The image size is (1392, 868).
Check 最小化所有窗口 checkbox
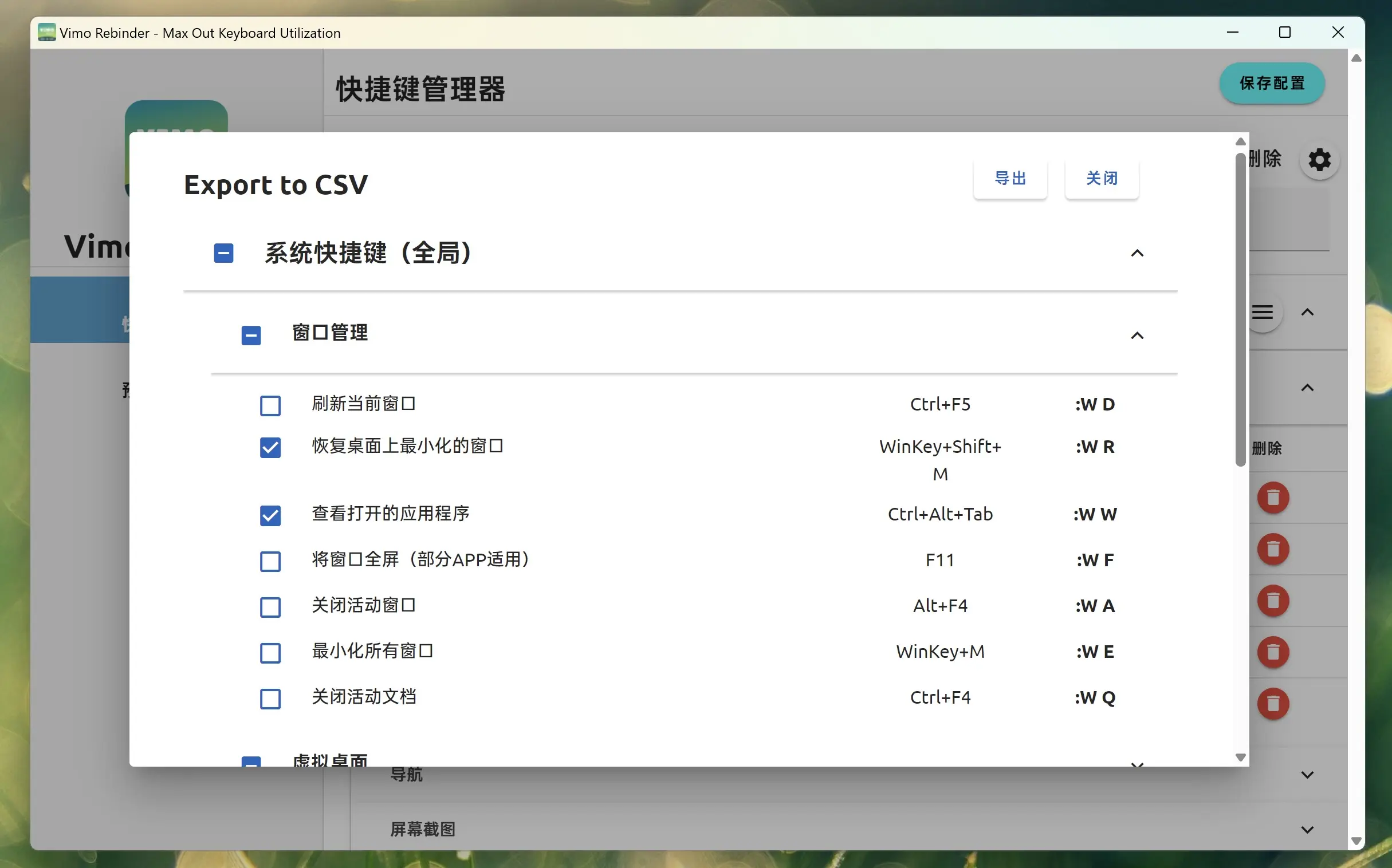click(x=270, y=653)
